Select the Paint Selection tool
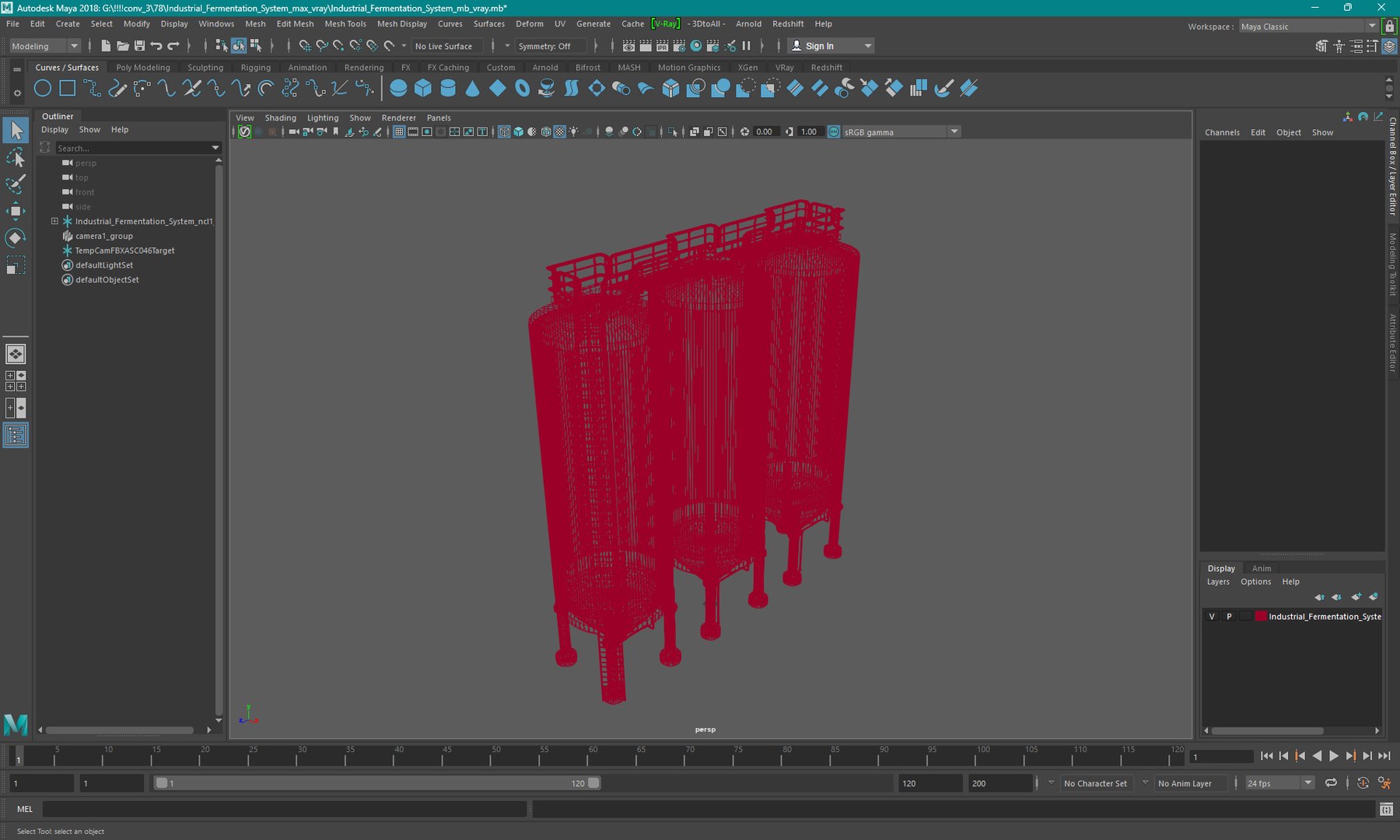The width and height of the screenshot is (1400, 840). point(16,184)
